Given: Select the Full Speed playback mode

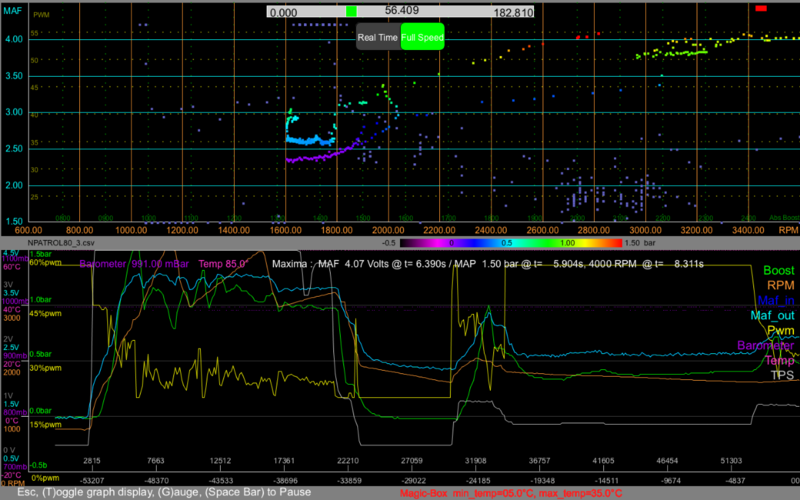Looking at the screenshot, I should click(421, 36).
